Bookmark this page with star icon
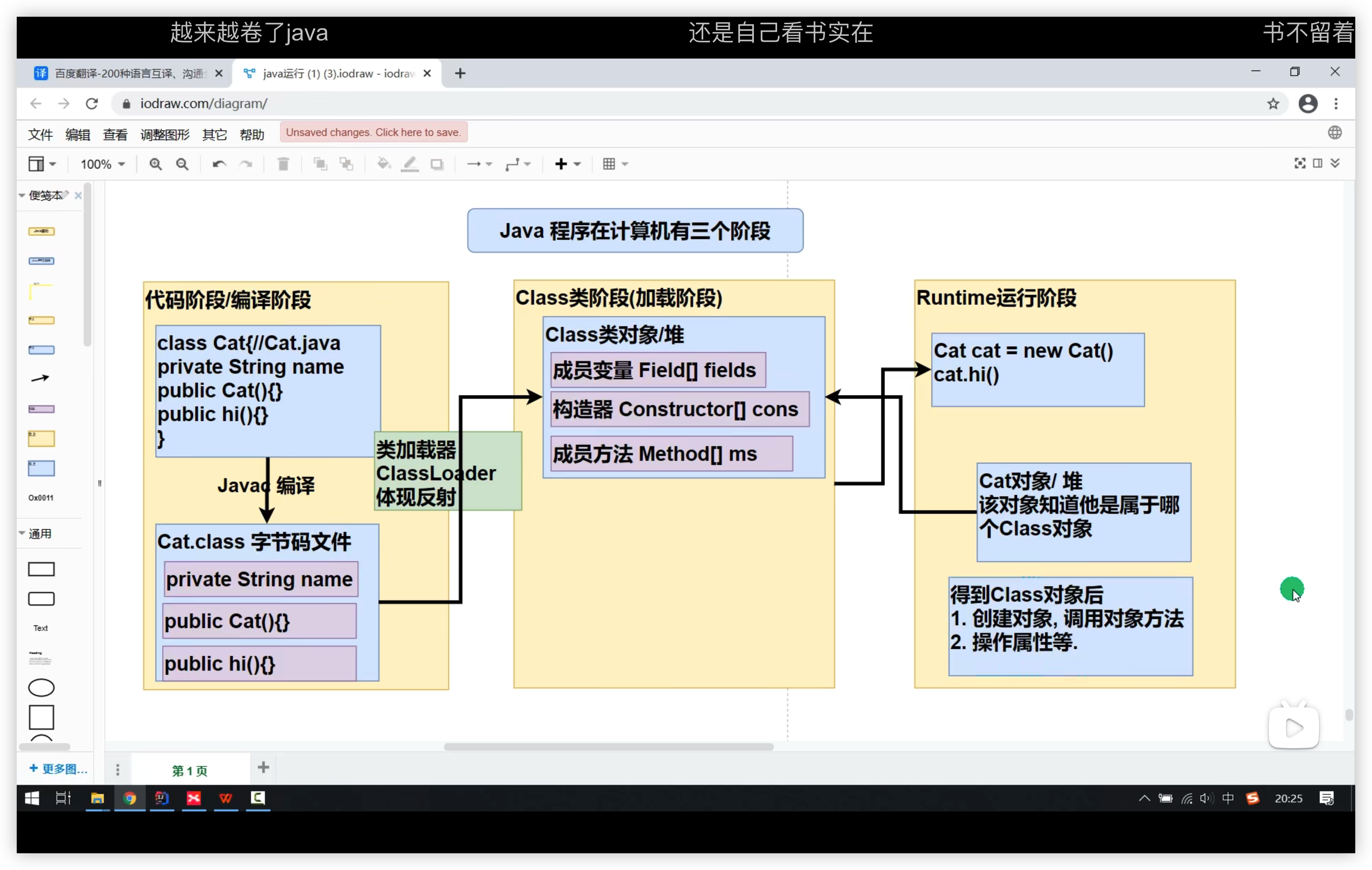Viewport: 1372px width, 870px height. click(x=1273, y=104)
